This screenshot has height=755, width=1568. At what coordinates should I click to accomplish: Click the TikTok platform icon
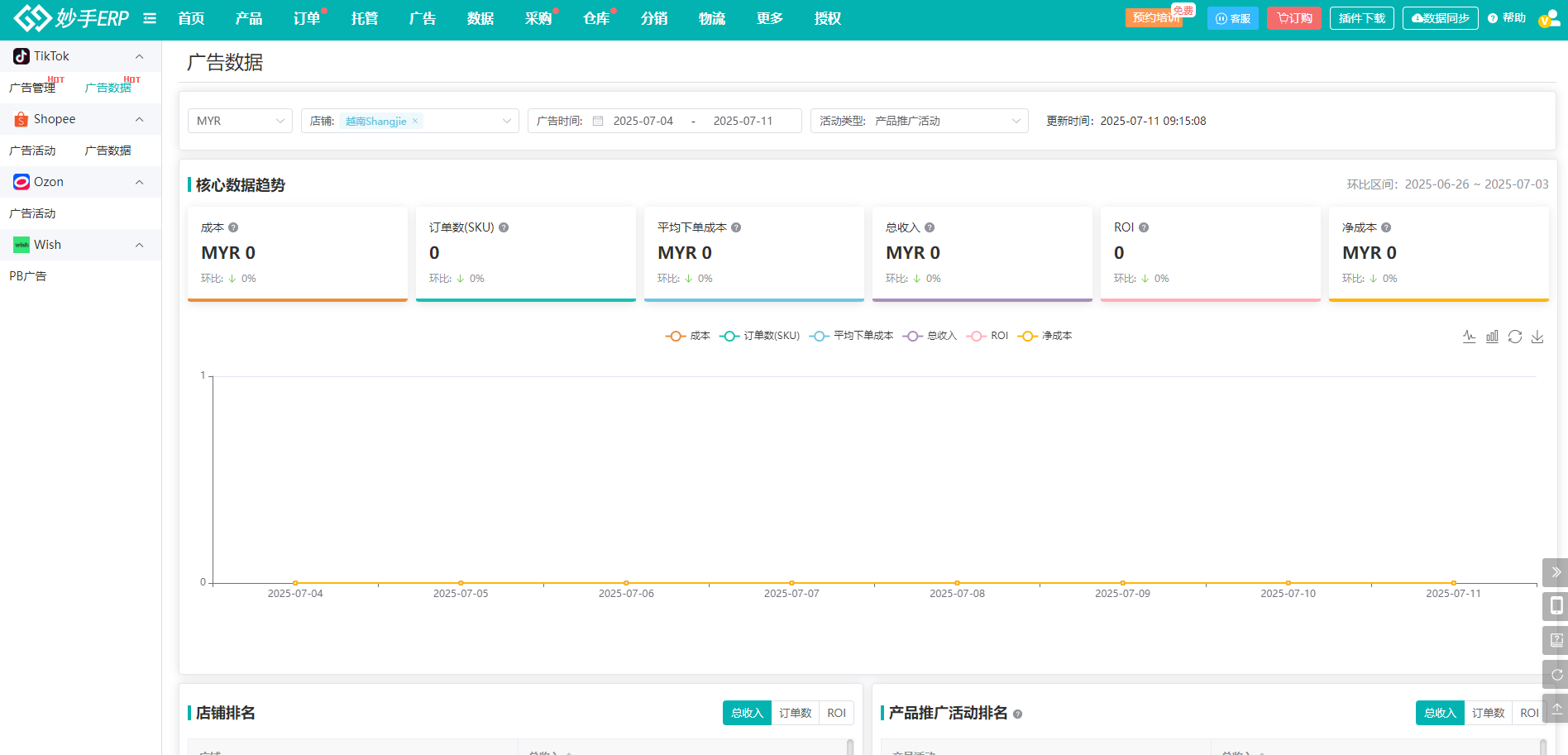coord(22,56)
